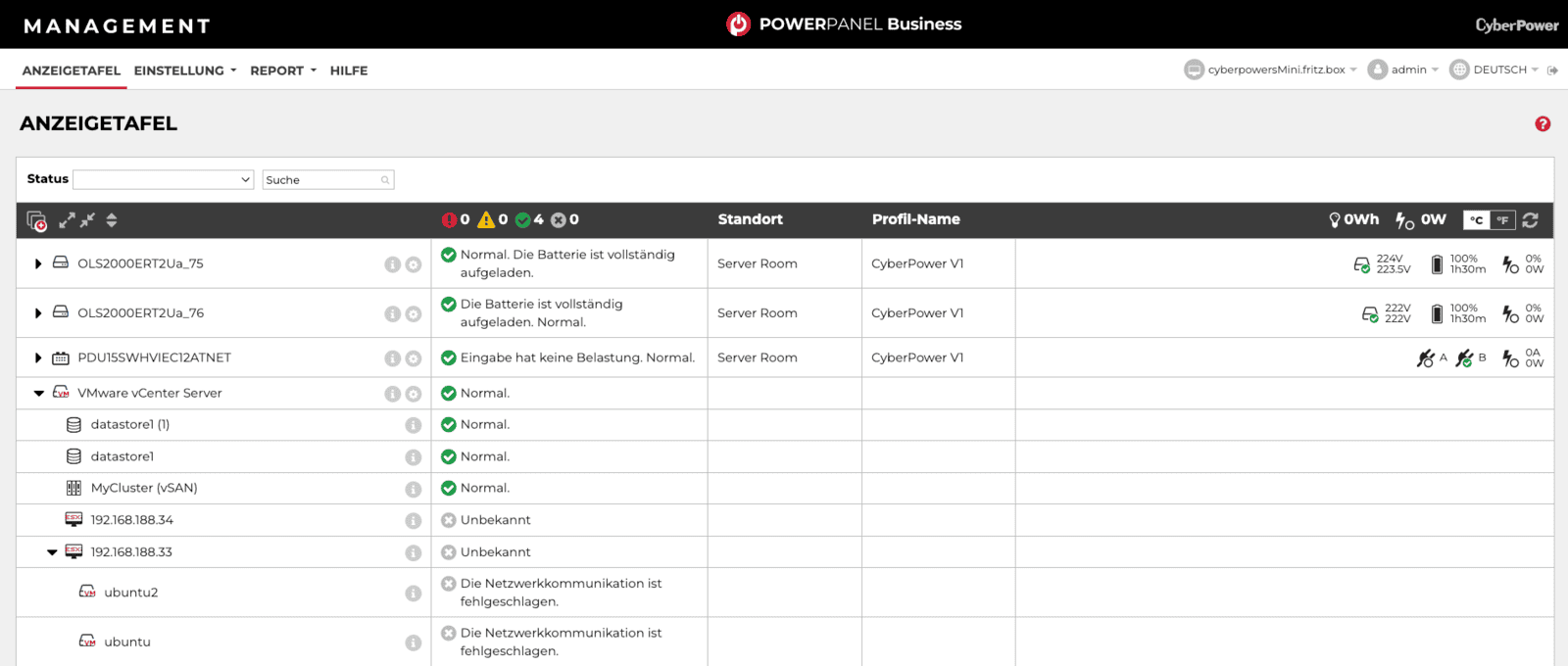
Task: Open the EINSTELLUNG menu
Action: (185, 71)
